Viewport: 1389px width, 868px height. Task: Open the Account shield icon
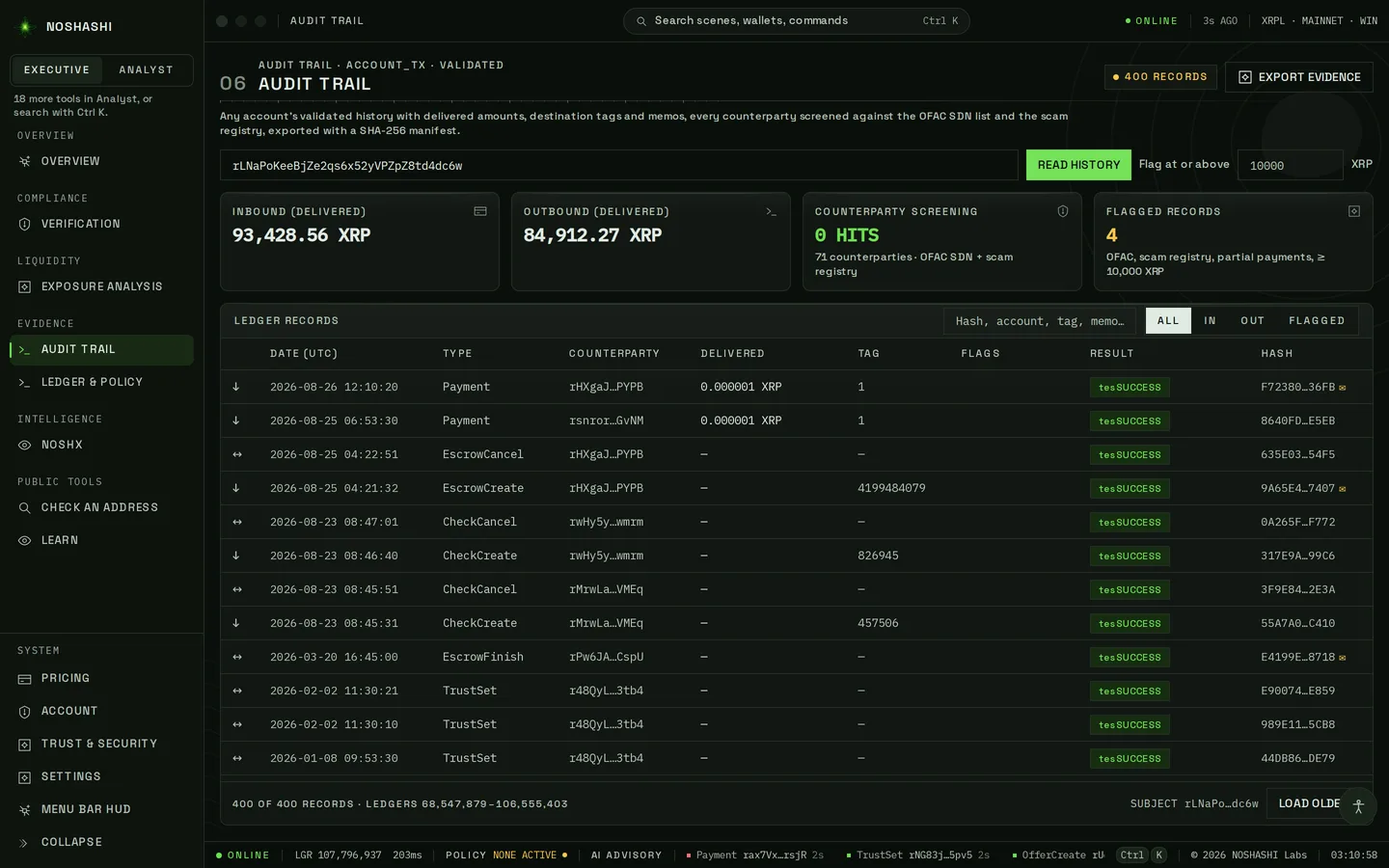(x=25, y=712)
